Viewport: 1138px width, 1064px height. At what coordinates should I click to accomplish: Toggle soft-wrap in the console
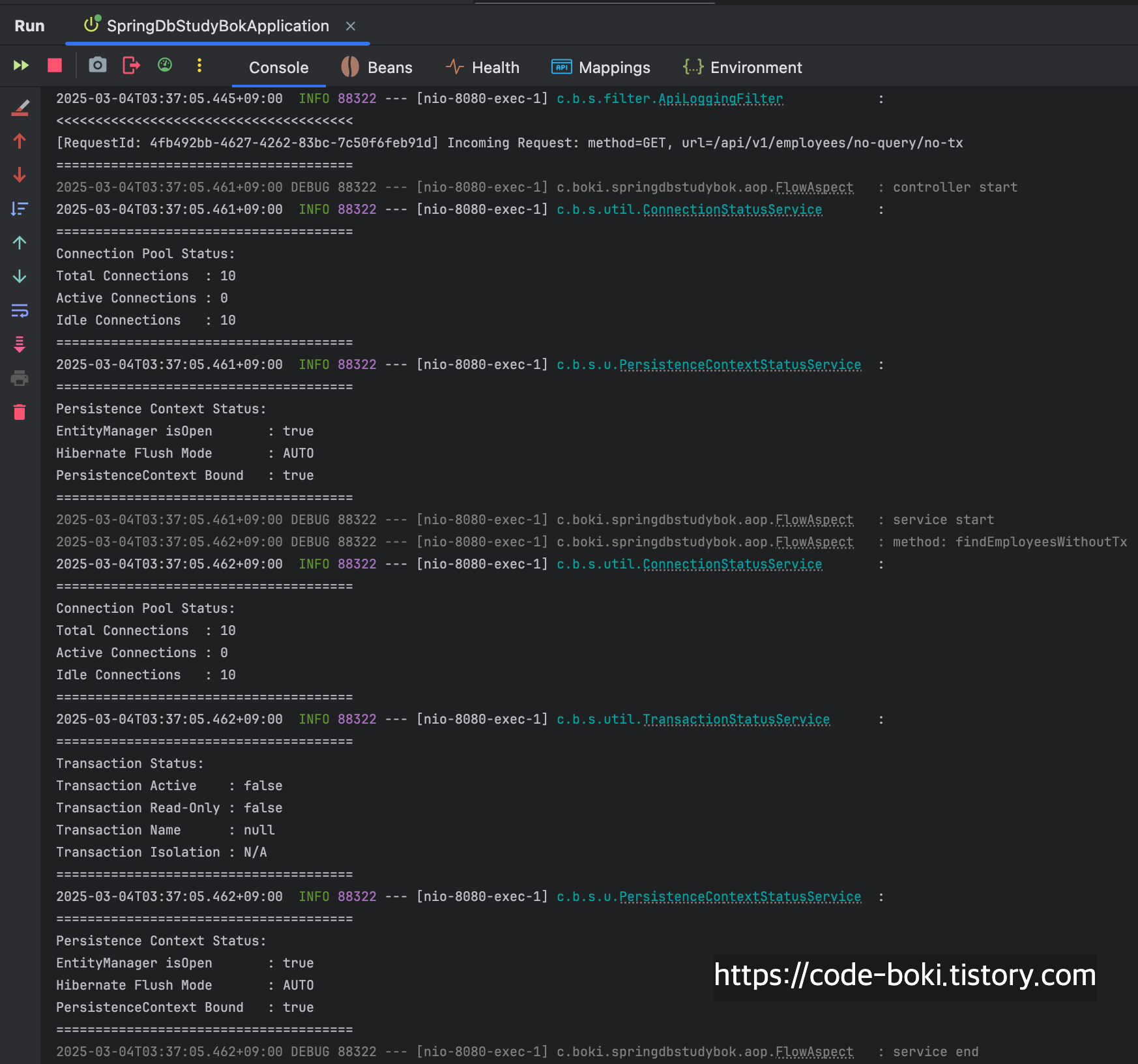point(20,310)
